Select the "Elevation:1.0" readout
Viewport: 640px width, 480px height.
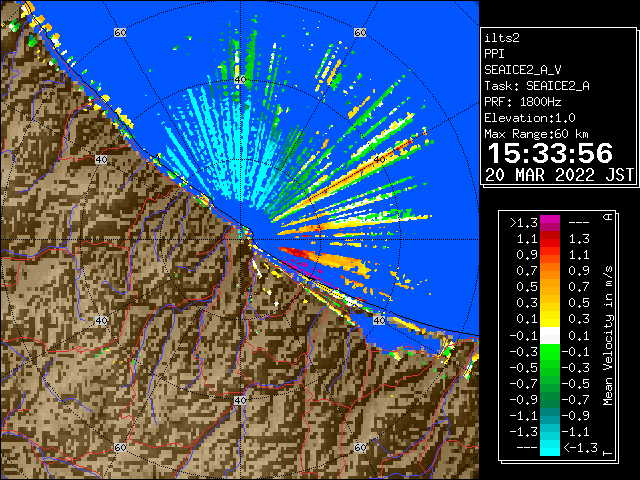pyautogui.click(x=530, y=118)
